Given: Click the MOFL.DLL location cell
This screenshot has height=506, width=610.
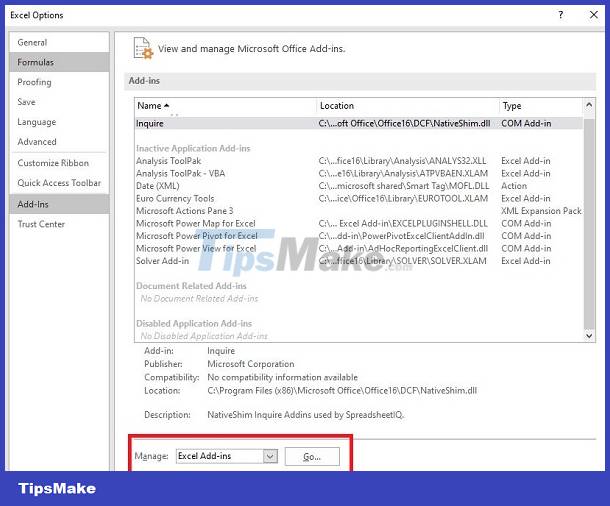Looking at the screenshot, I should (x=404, y=186).
